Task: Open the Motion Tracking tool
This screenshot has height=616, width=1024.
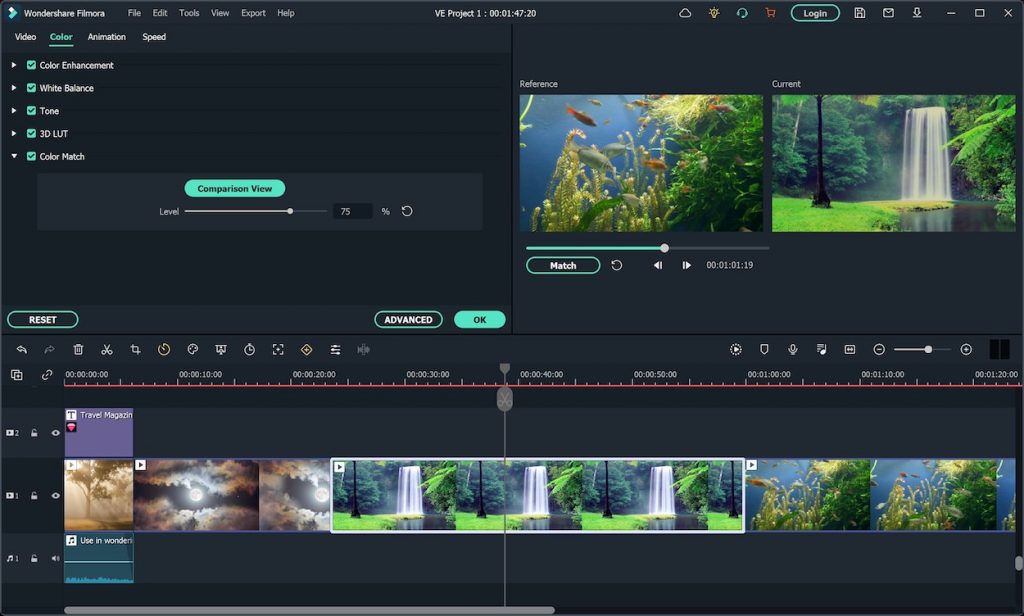Action: click(x=279, y=349)
